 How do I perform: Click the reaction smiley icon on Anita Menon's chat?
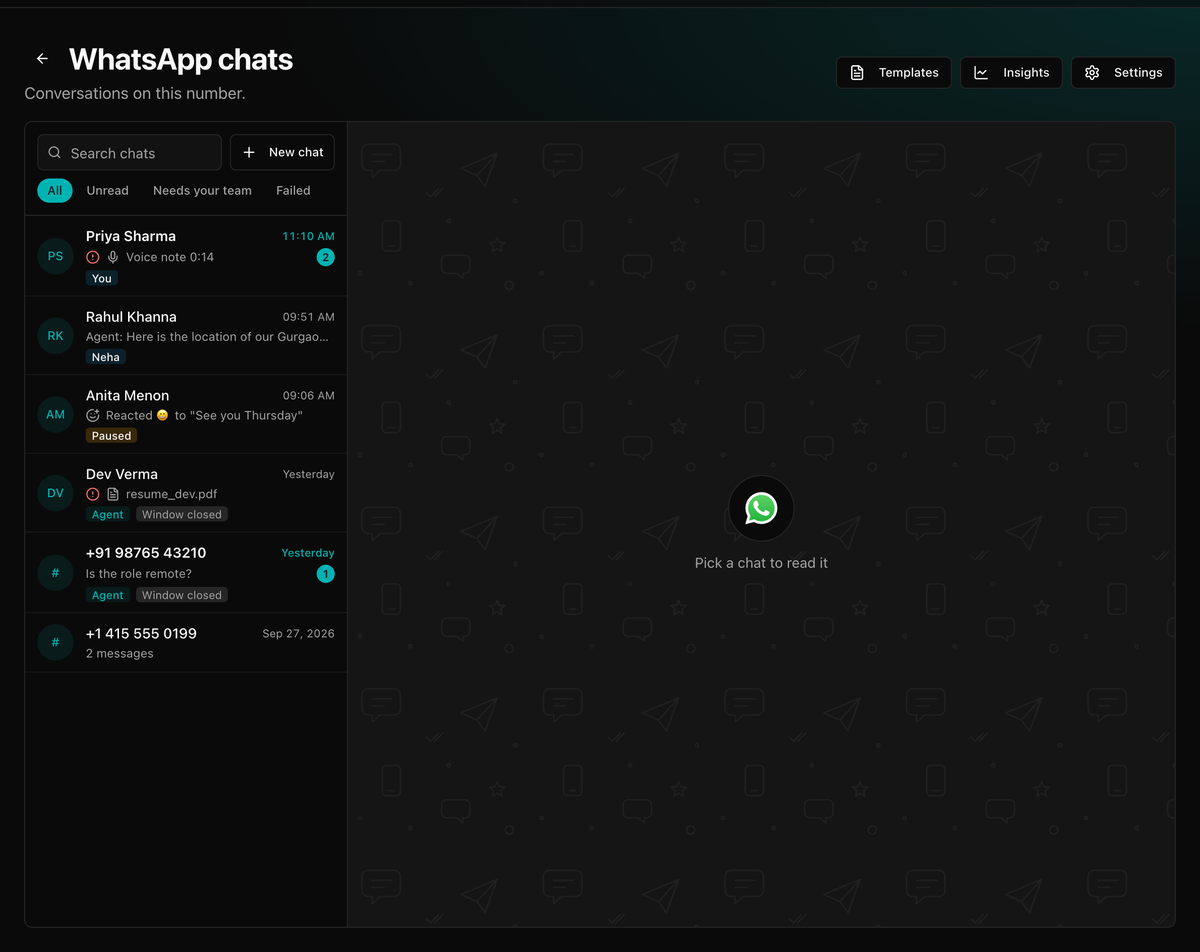coord(93,415)
